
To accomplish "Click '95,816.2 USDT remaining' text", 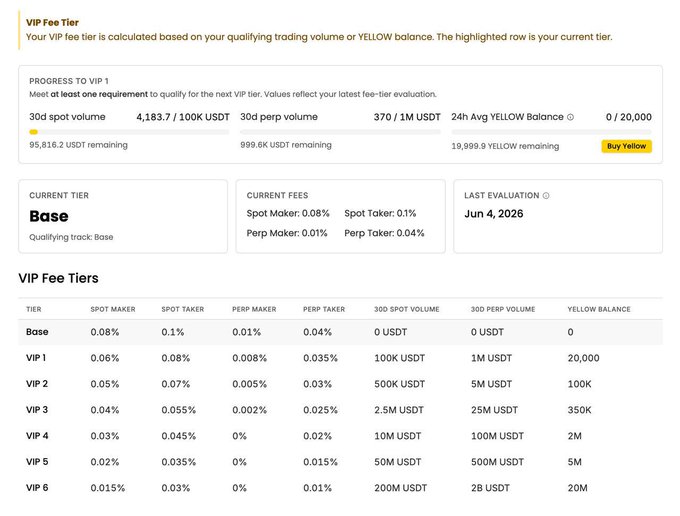I will pyautogui.click(x=78, y=145).
